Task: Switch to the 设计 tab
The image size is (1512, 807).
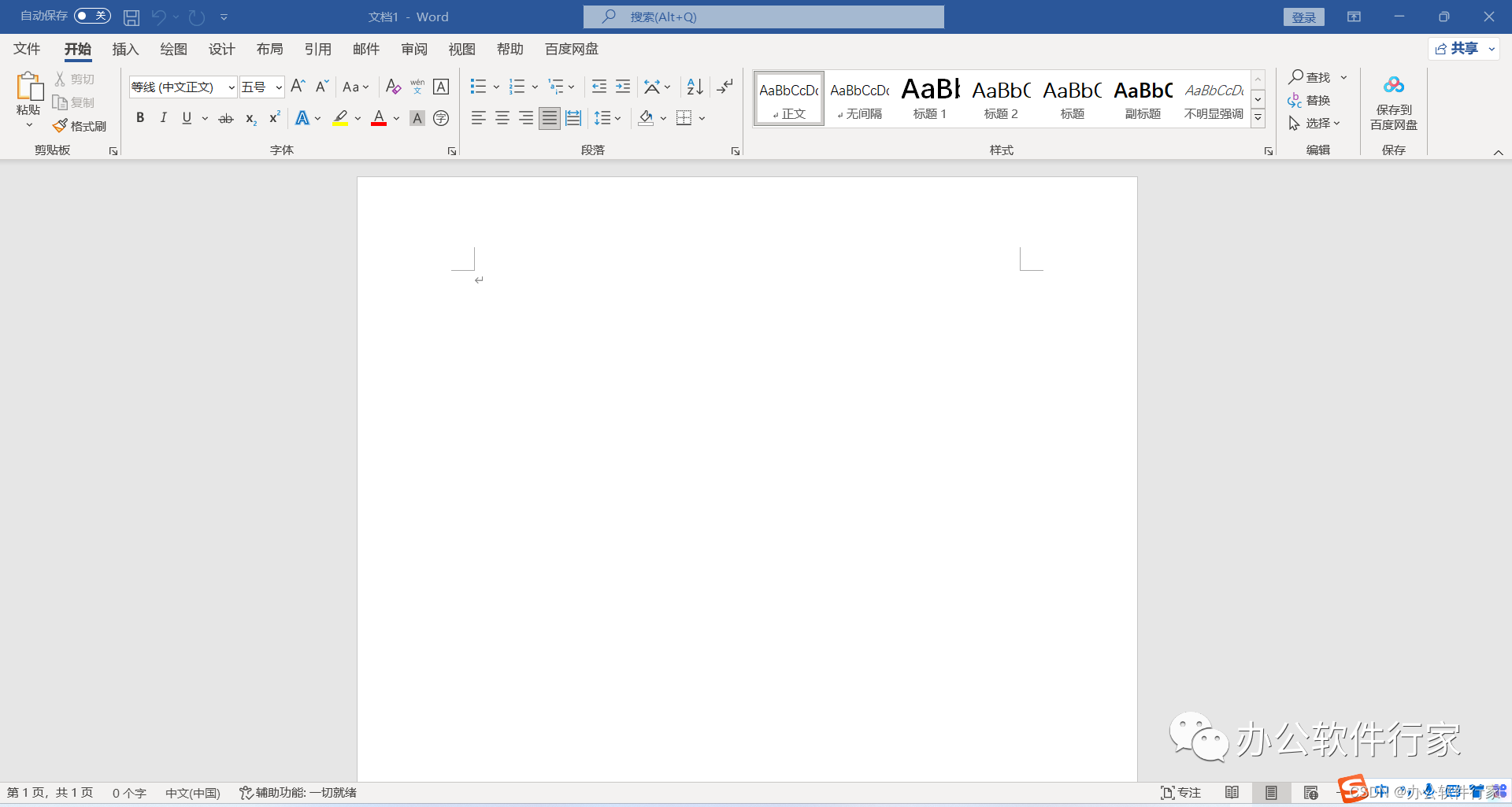Action: [221, 49]
